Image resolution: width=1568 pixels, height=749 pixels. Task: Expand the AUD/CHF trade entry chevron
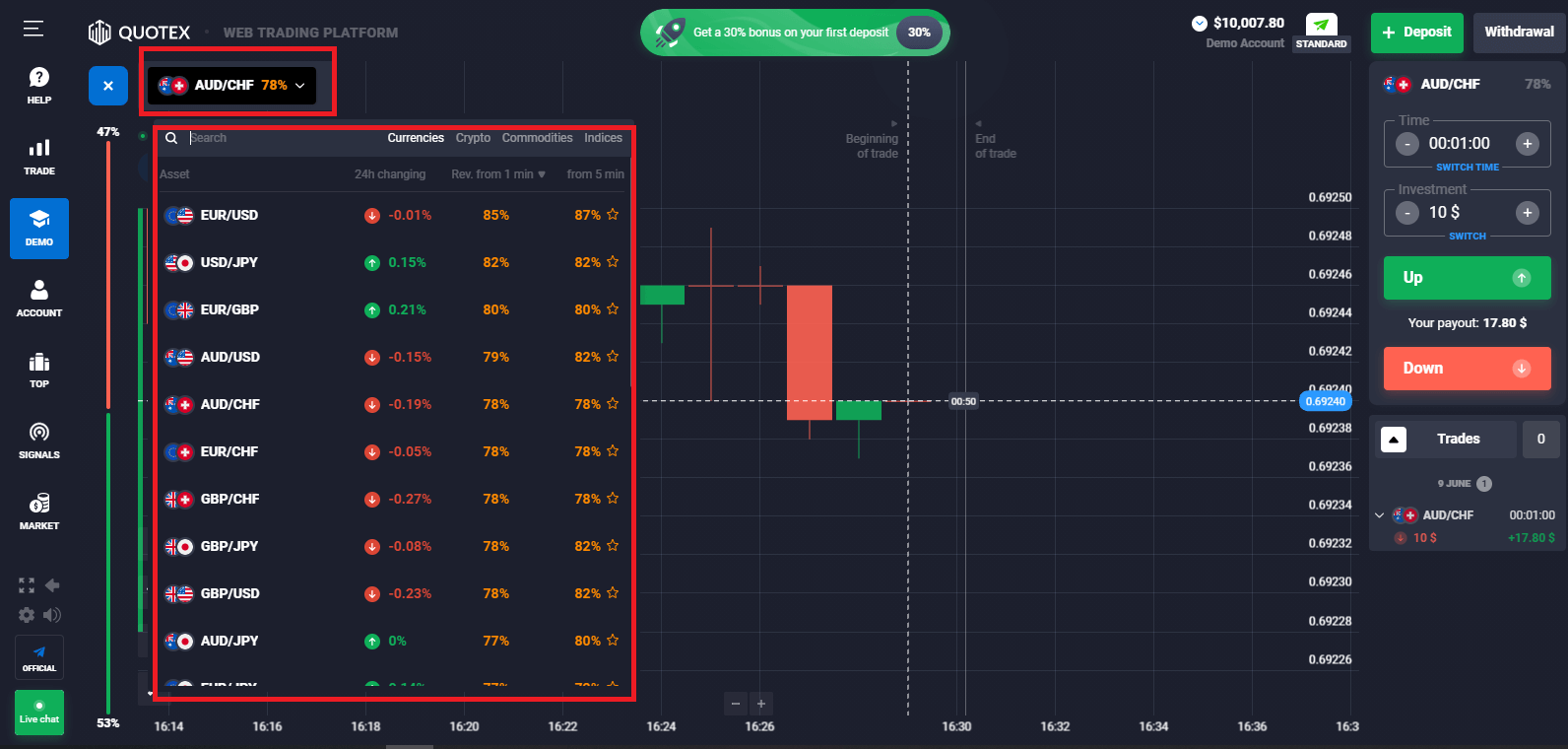point(1380,515)
